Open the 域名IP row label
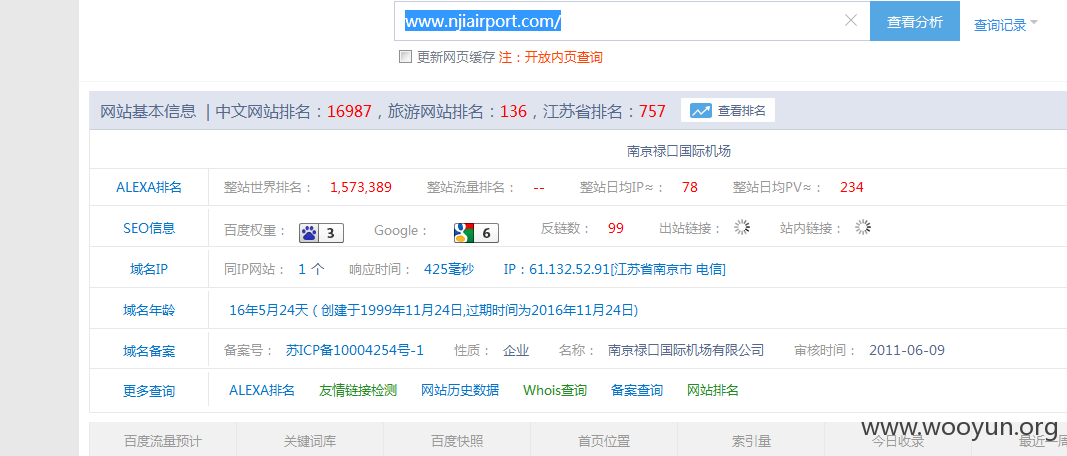 pyautogui.click(x=149, y=270)
